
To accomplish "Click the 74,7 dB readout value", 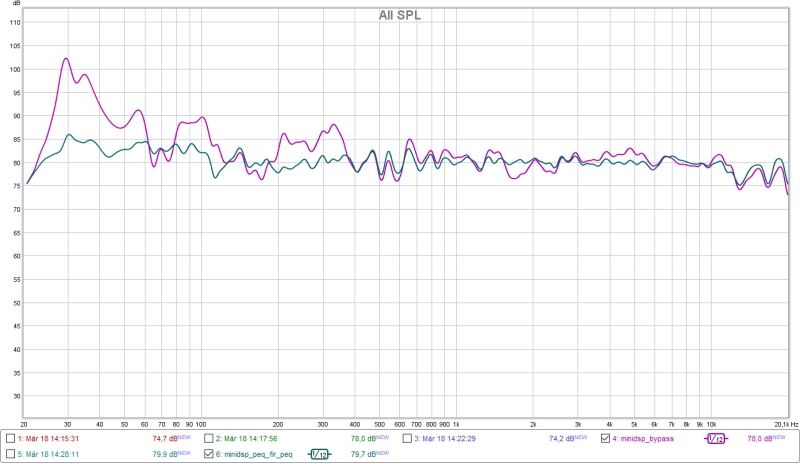I will tap(164, 438).
